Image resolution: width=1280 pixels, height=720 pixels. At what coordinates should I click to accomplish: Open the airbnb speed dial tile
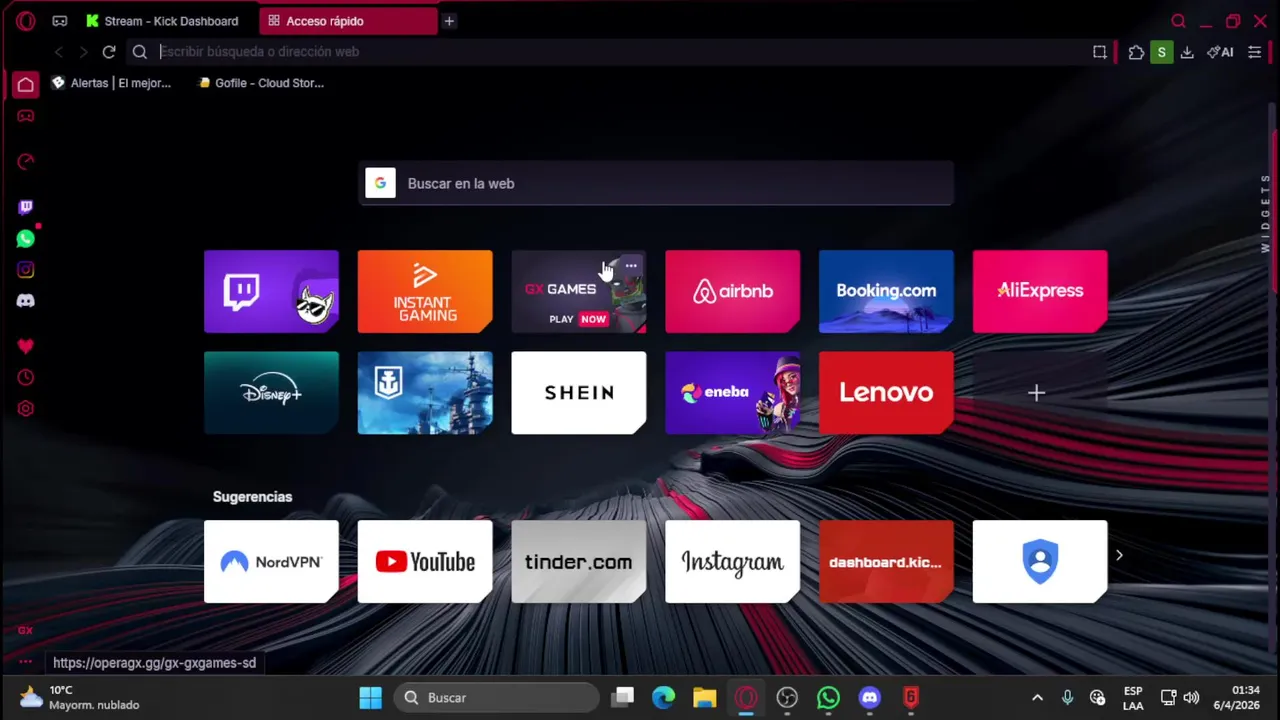(733, 291)
